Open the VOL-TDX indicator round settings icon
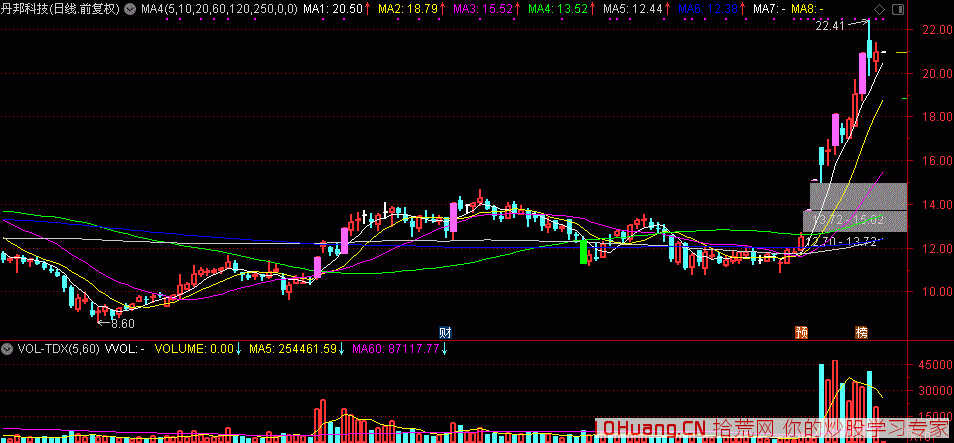Screen dimensions: 954x443 pyautogui.click(x=8, y=349)
